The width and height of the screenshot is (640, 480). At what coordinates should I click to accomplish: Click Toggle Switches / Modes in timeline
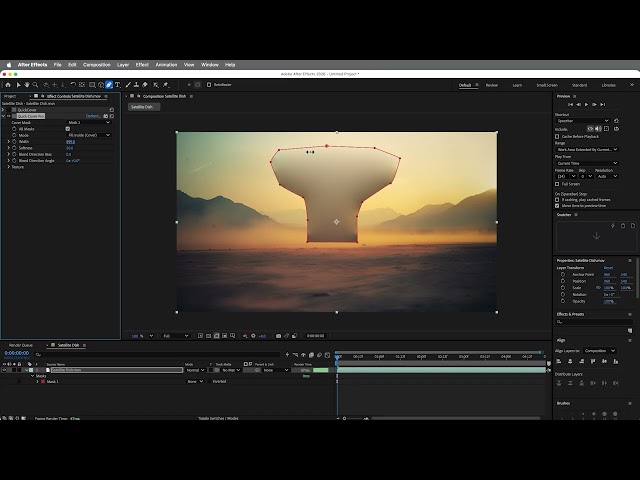(218, 418)
